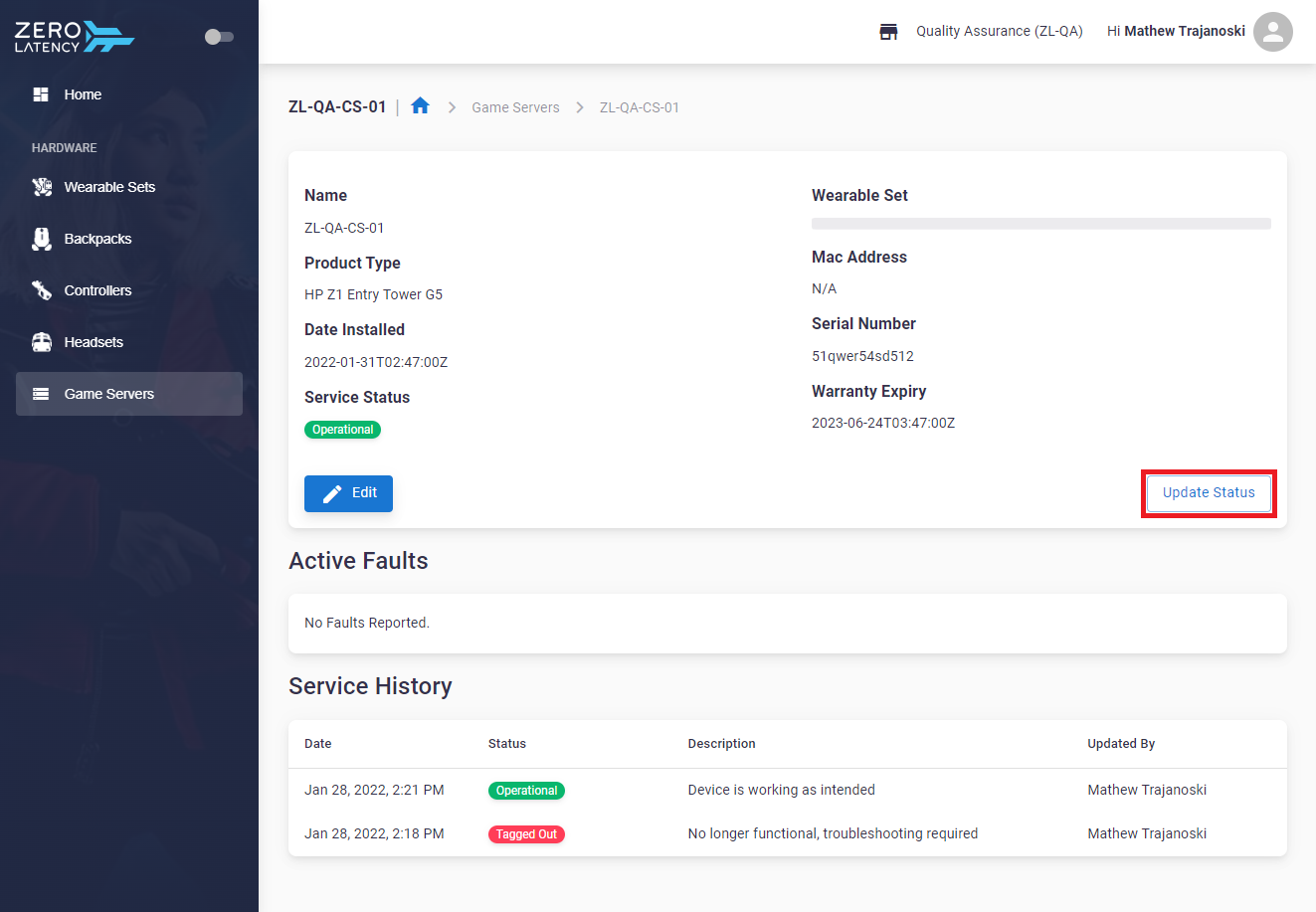
Task: Go to Backpacks section
Action: pos(129,239)
